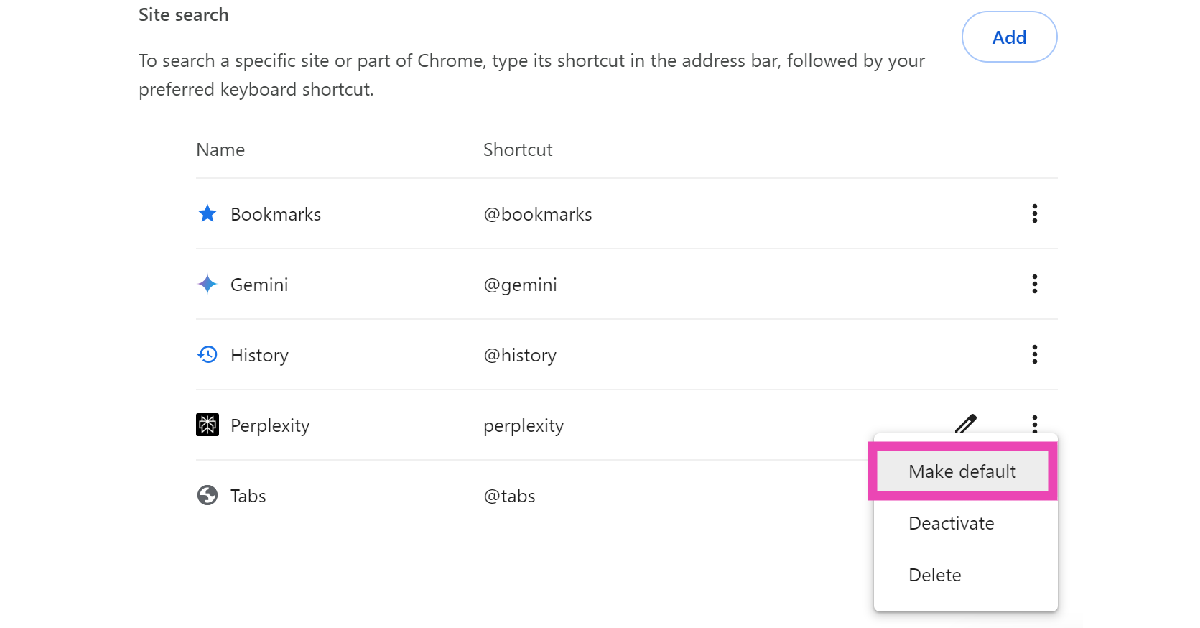Expand more actions for History row
This screenshot has width=1200, height=628.
pyautogui.click(x=1034, y=354)
